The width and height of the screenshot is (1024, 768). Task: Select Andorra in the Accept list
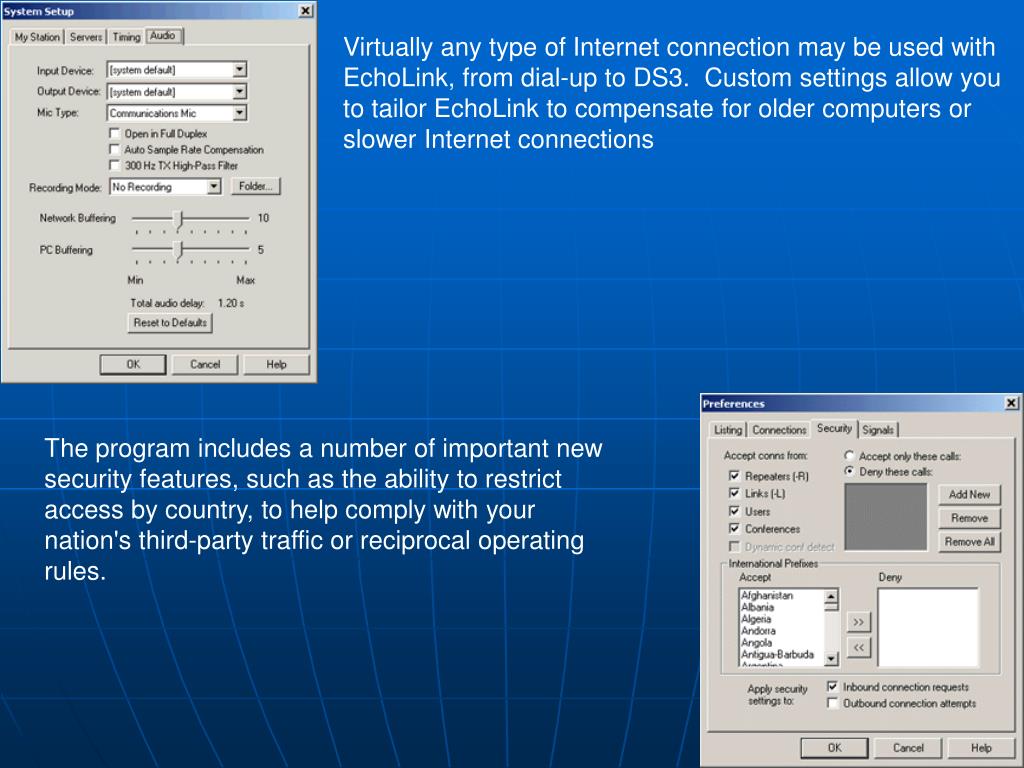pos(758,631)
